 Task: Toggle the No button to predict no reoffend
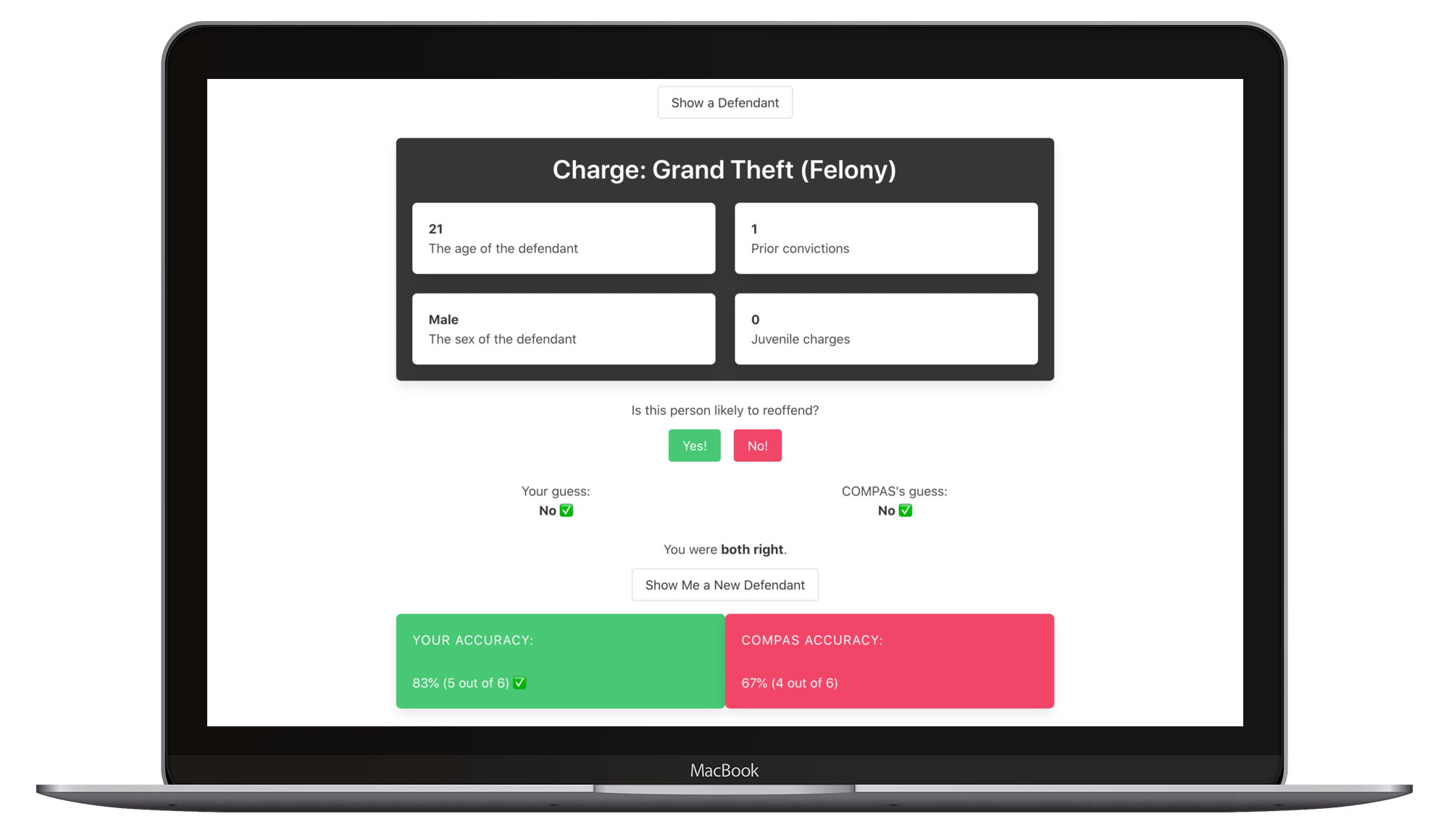(x=757, y=445)
